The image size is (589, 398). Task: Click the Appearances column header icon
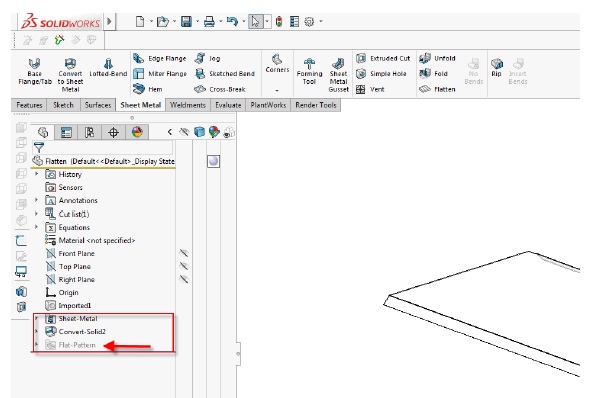tap(214, 132)
